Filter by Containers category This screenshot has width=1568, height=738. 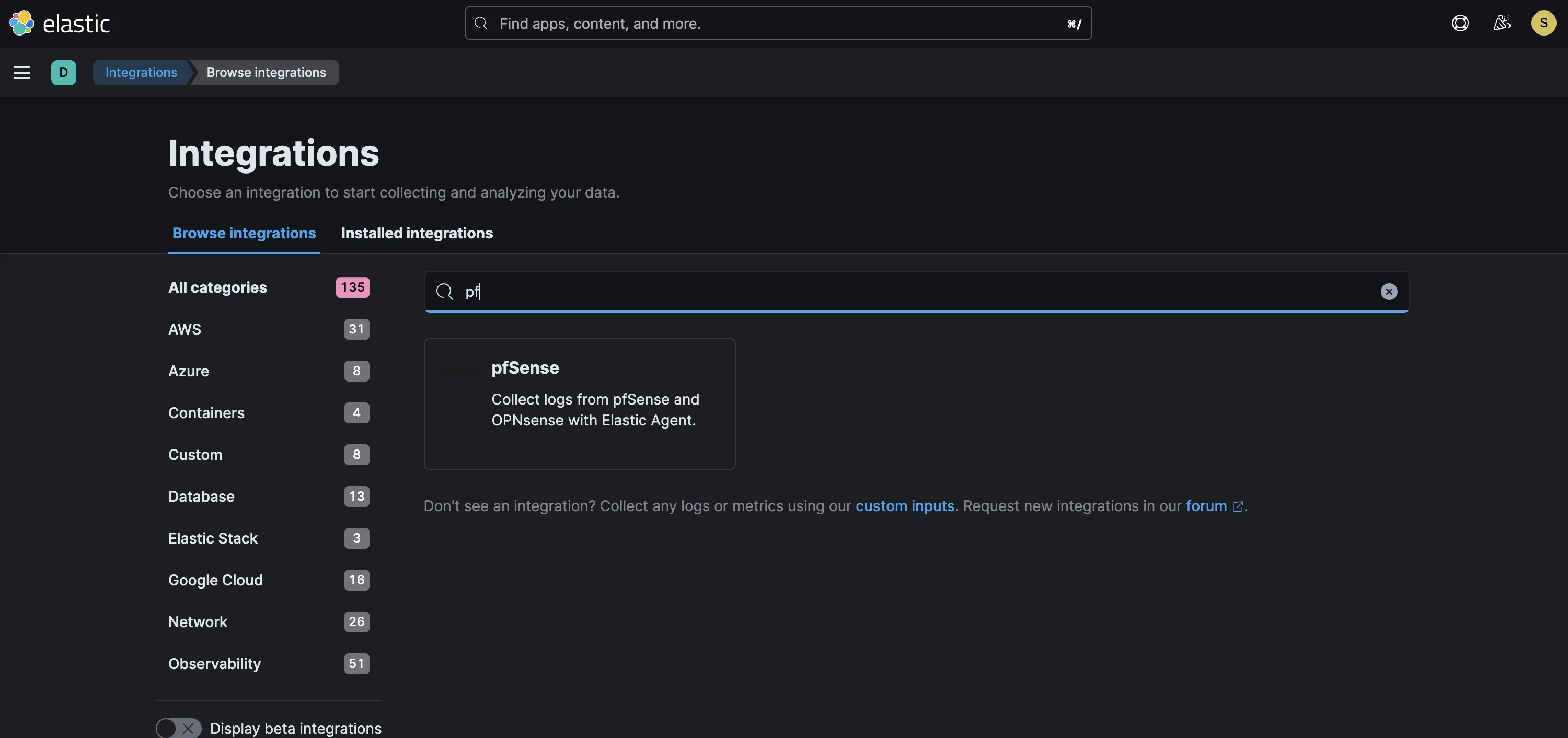pyautogui.click(x=269, y=413)
